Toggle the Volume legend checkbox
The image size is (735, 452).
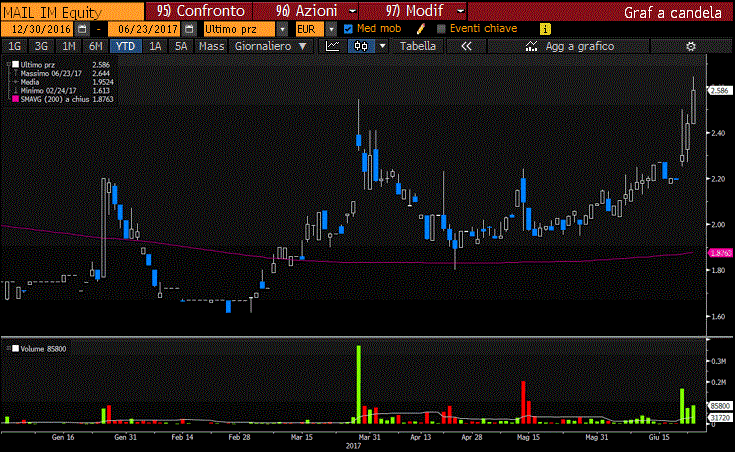tap(12, 348)
